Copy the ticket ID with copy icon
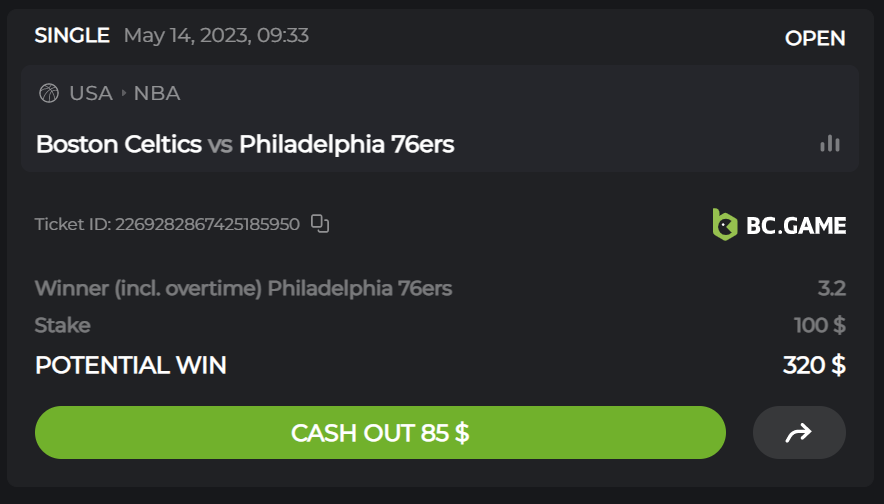 click(x=320, y=223)
